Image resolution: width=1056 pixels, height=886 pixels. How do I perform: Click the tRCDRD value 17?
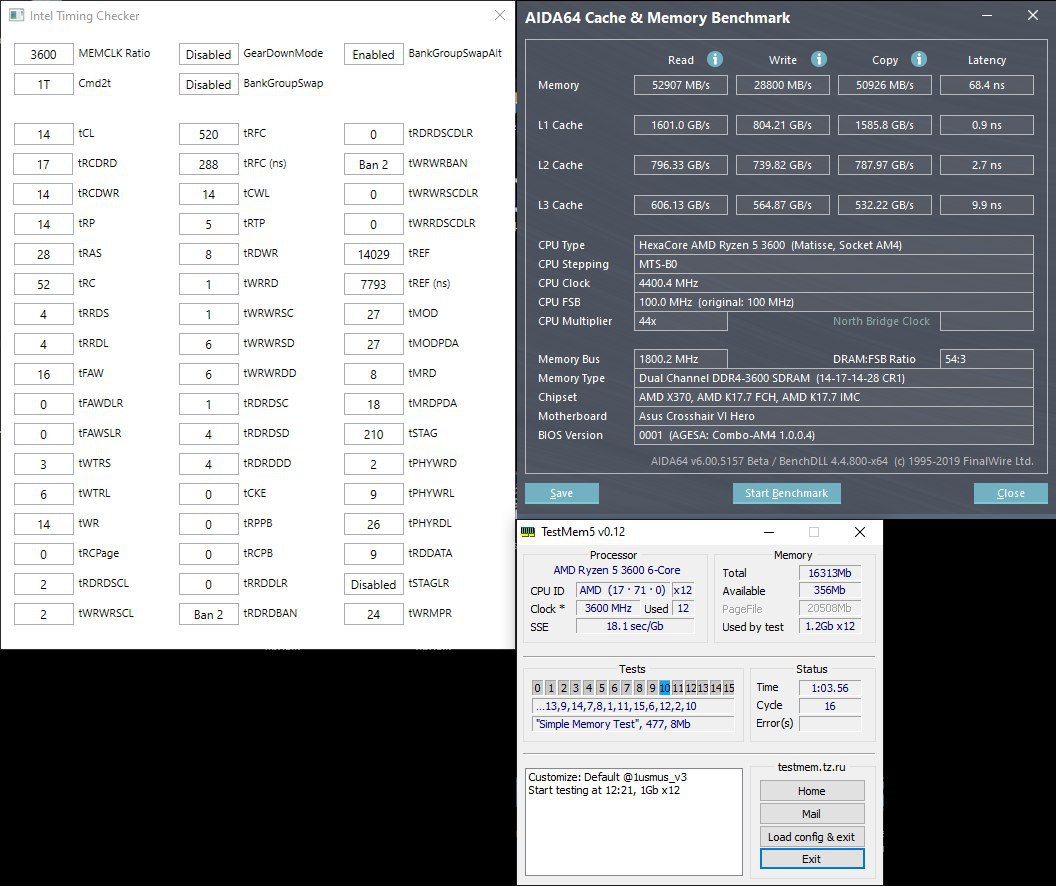click(44, 164)
